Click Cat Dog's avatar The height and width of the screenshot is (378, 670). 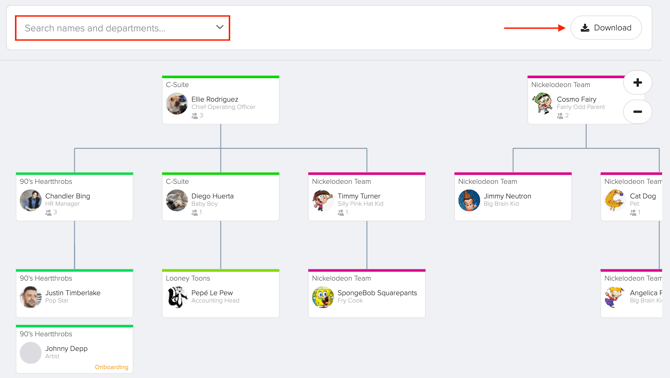[x=615, y=200]
